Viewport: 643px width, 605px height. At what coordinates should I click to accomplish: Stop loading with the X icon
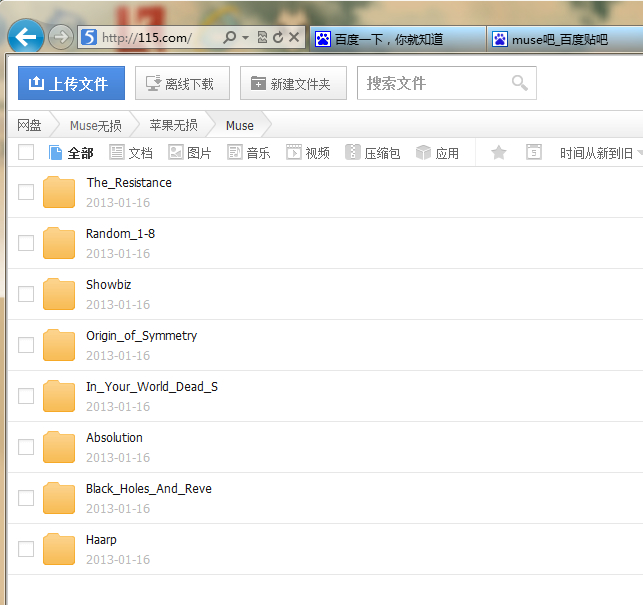tap(294, 37)
